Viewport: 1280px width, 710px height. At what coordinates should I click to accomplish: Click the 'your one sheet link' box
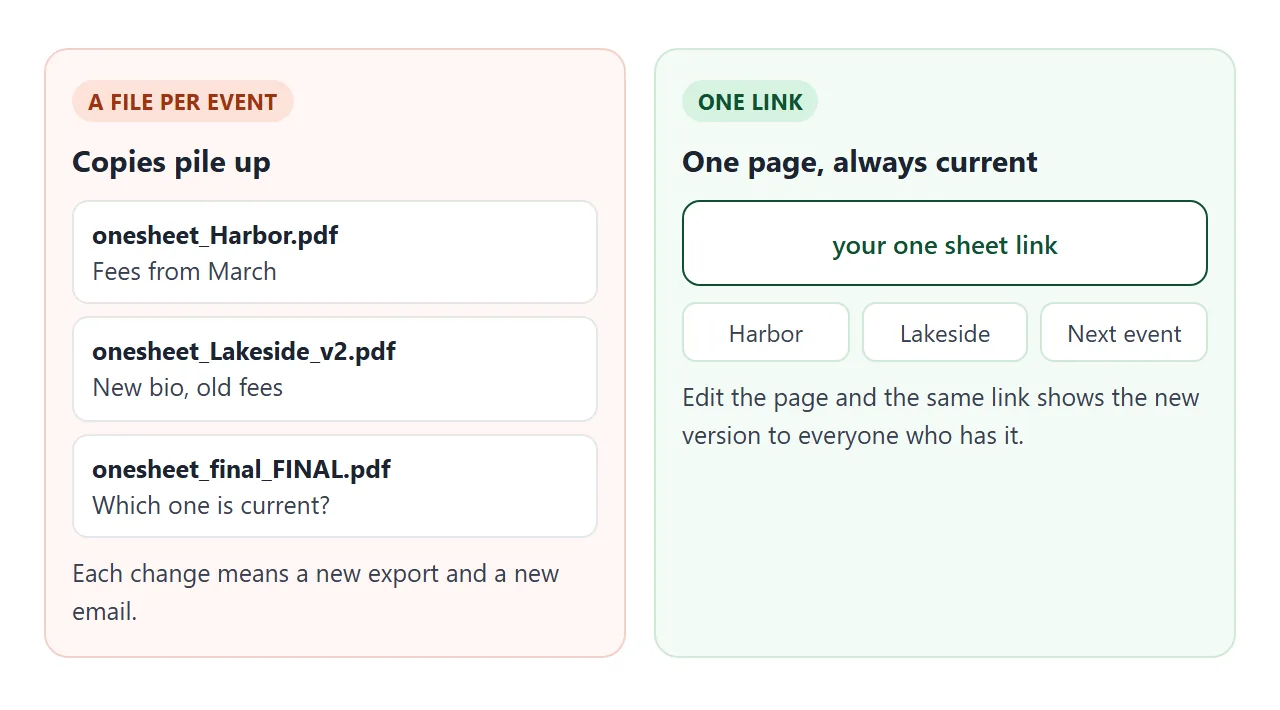point(945,243)
